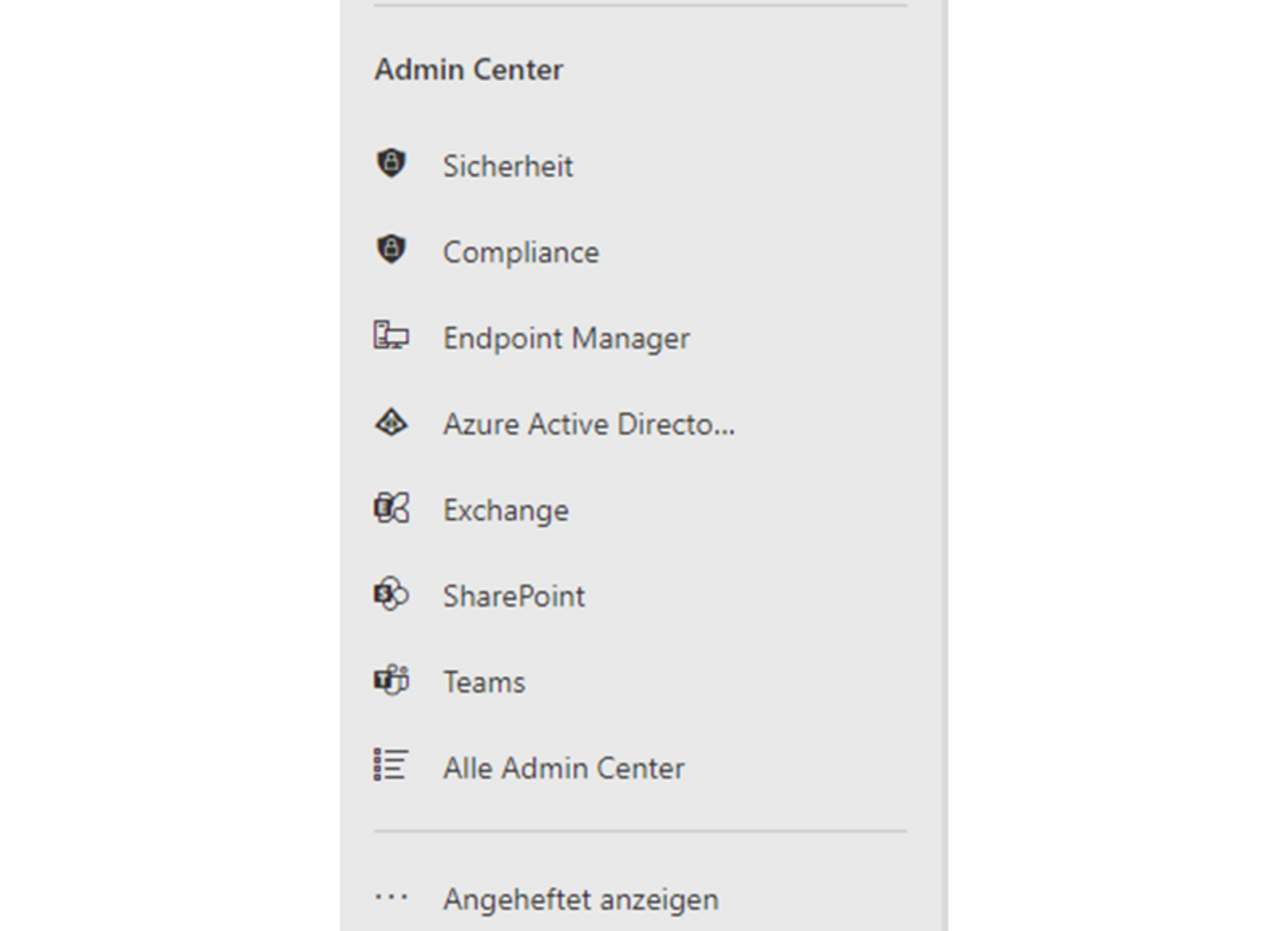The width and height of the screenshot is (1288, 931).
Task: Open the Sicherheit admin center
Action: click(x=508, y=166)
